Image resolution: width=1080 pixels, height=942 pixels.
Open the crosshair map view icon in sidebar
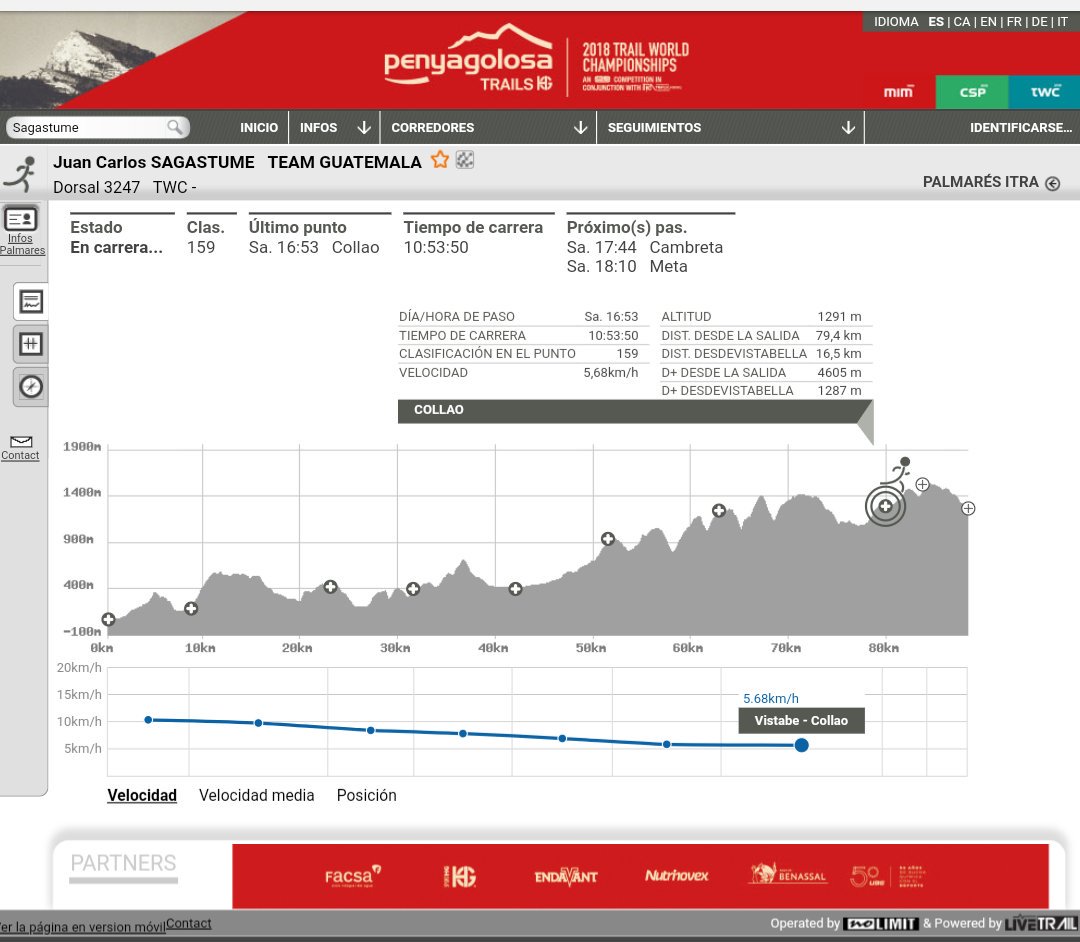tap(29, 343)
